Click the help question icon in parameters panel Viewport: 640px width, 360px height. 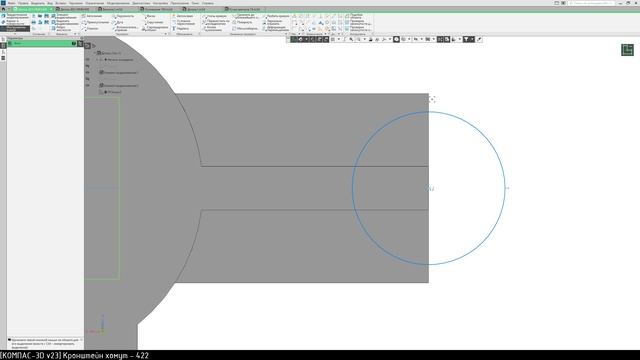pos(74,43)
